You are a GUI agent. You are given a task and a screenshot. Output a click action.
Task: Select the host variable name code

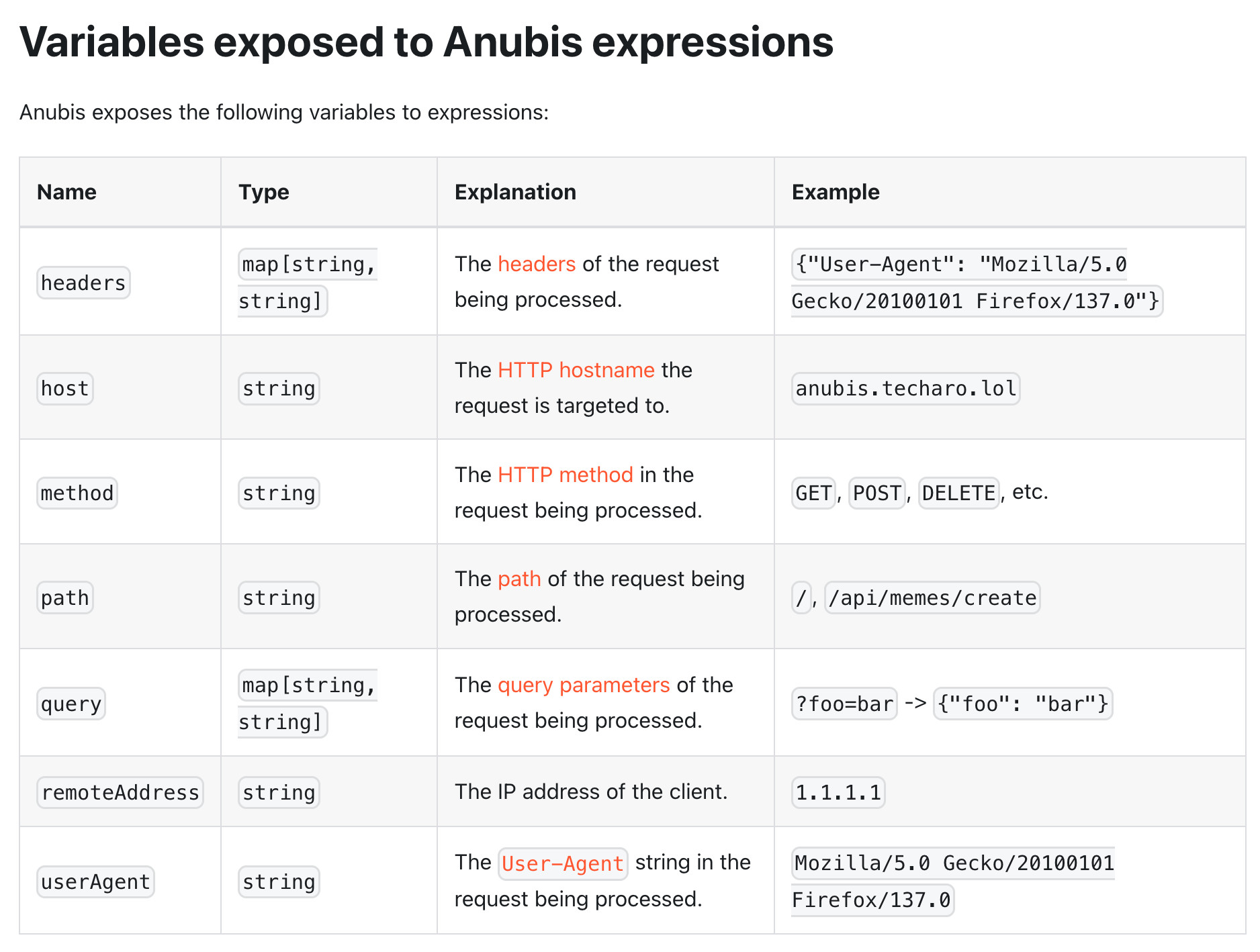click(65, 389)
